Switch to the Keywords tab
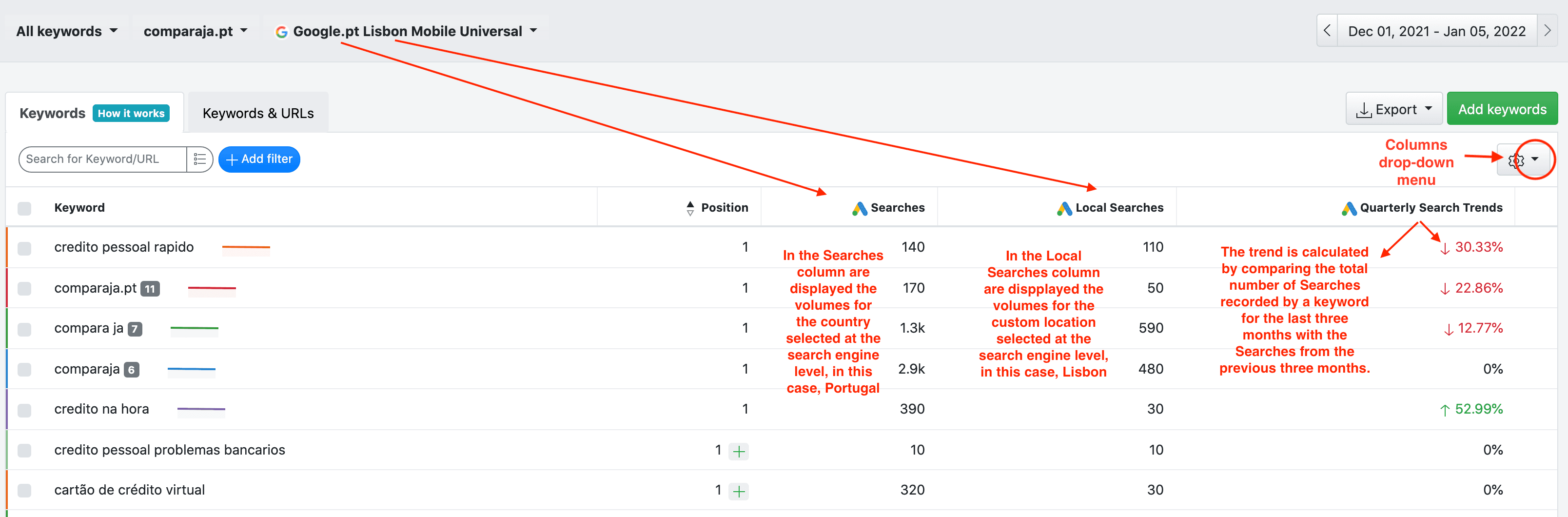Image resolution: width=1568 pixels, height=517 pixels. pos(52,113)
